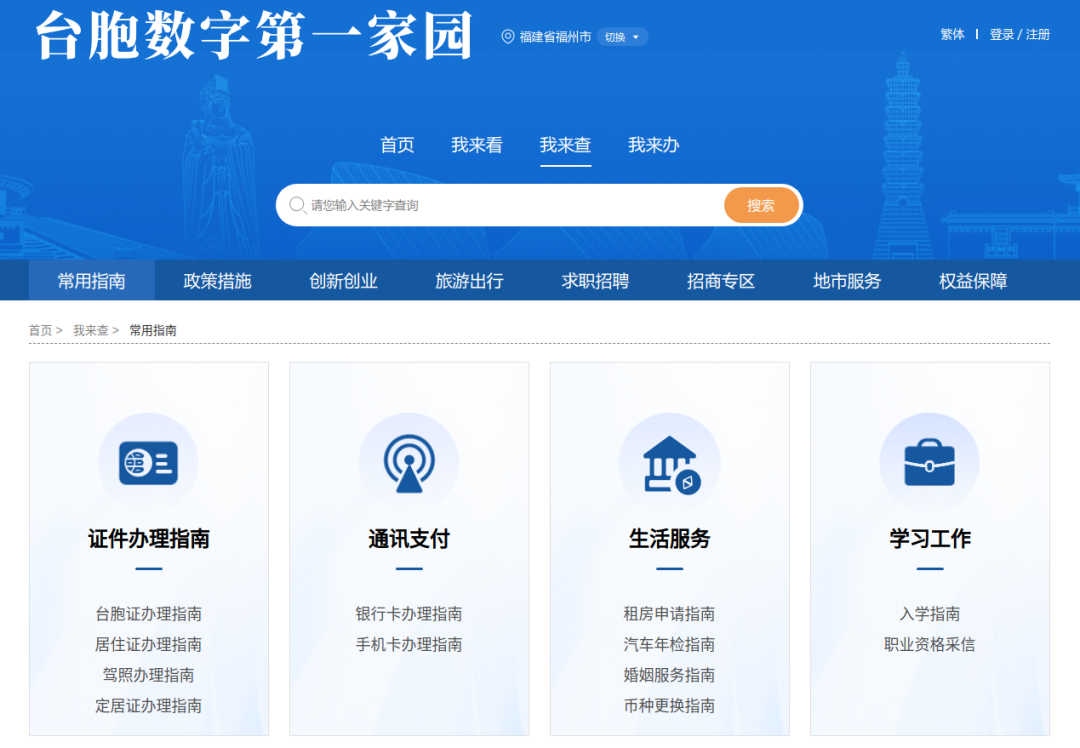Click the 常用指南 breadcrumb text
1080x748 pixels.
pos(153,331)
